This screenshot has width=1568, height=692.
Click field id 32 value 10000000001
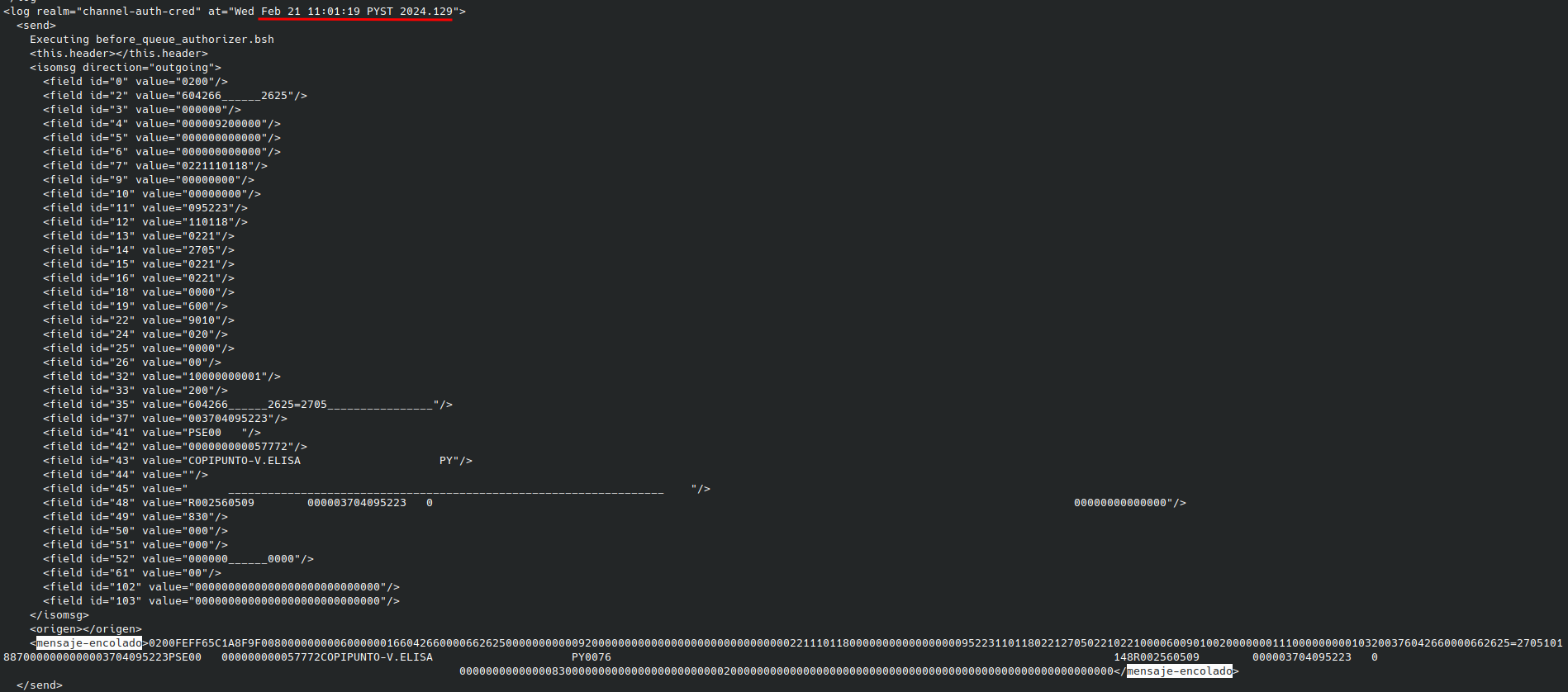(162, 377)
